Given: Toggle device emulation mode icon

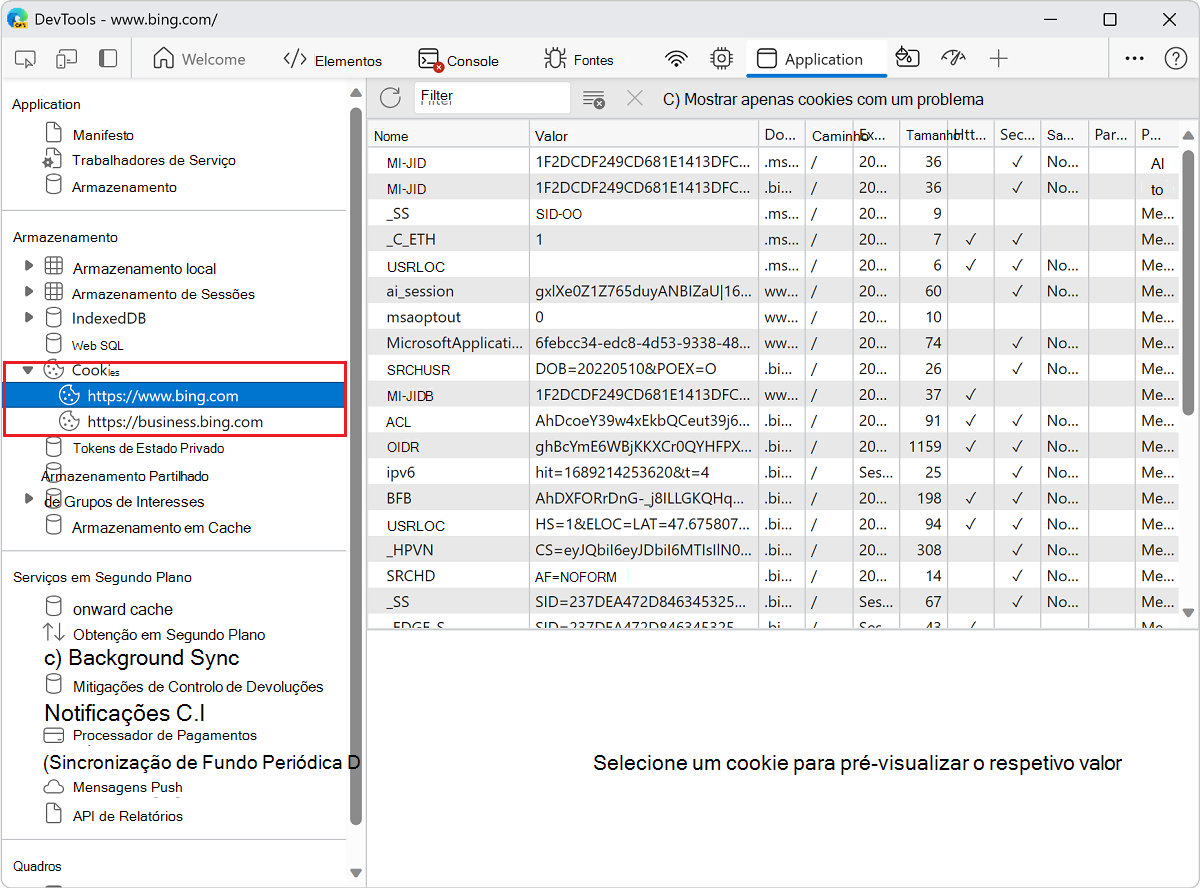Looking at the screenshot, I should (67, 59).
